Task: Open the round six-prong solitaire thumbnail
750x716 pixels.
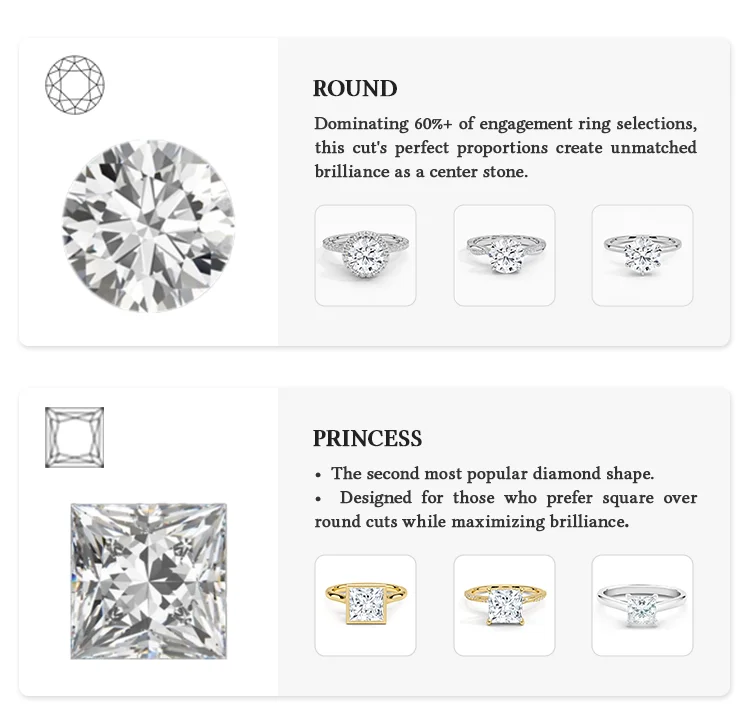Action: point(642,255)
